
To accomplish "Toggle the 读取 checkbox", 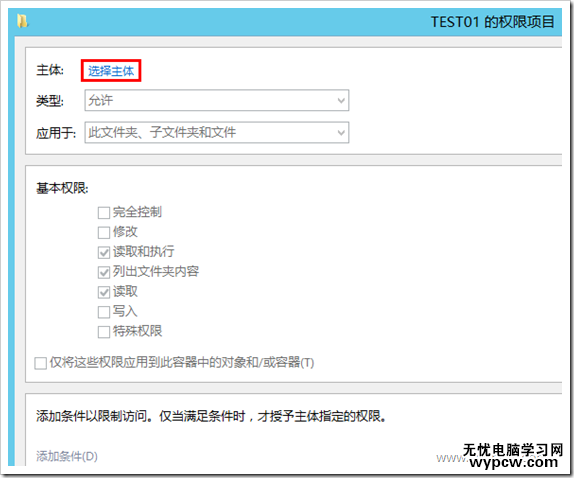I will click(104, 292).
